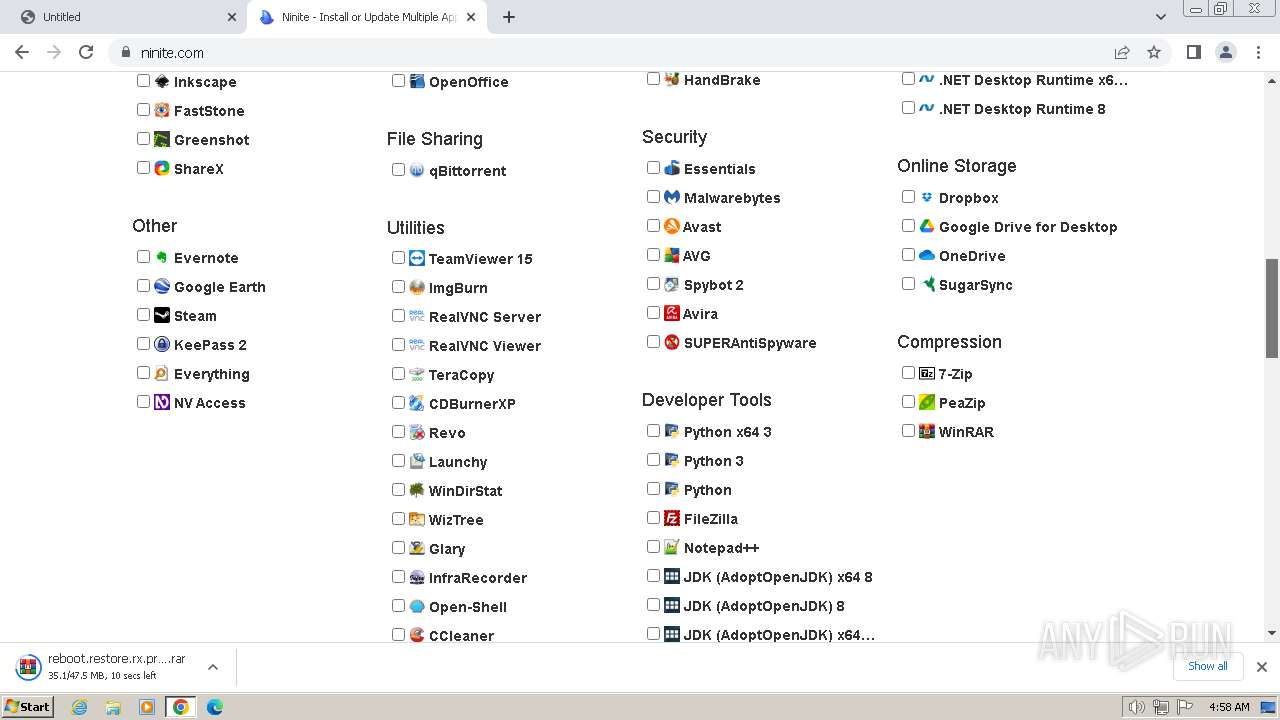
Task: Click the FileZilla icon
Action: coord(672,518)
